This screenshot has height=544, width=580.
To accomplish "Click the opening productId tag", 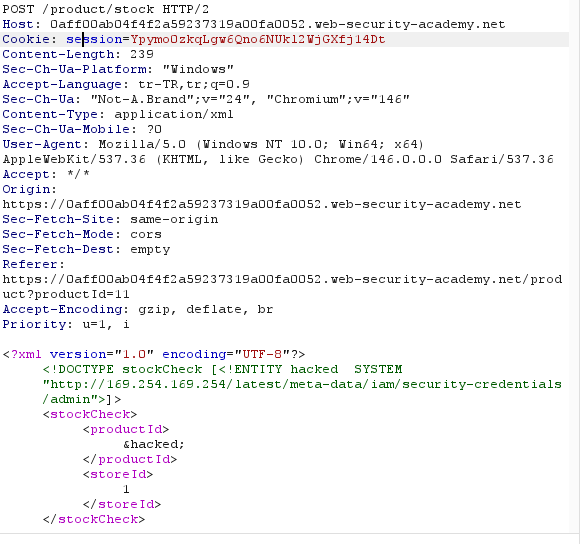I will pos(126,429).
